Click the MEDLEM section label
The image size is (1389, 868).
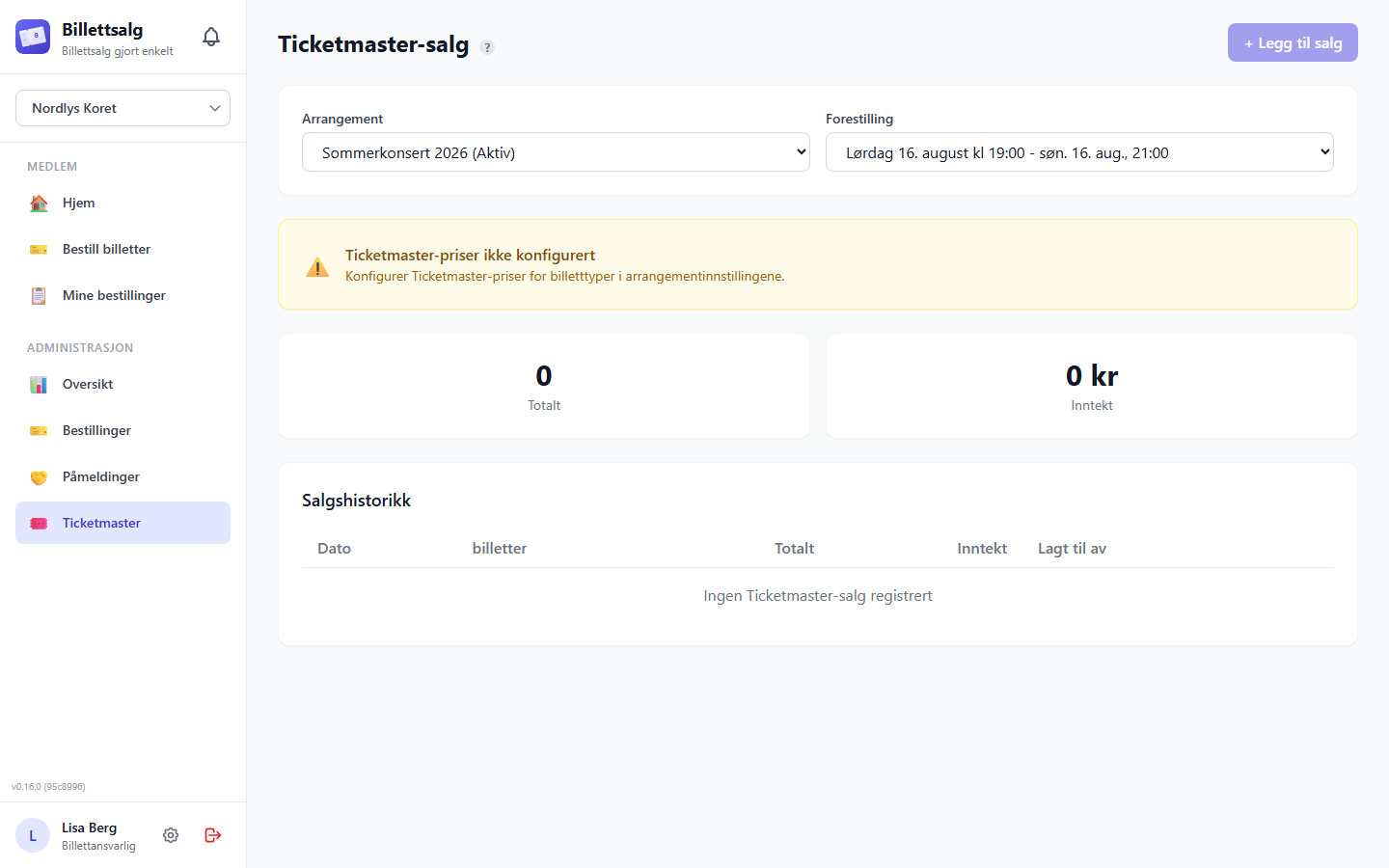pyautogui.click(x=52, y=167)
